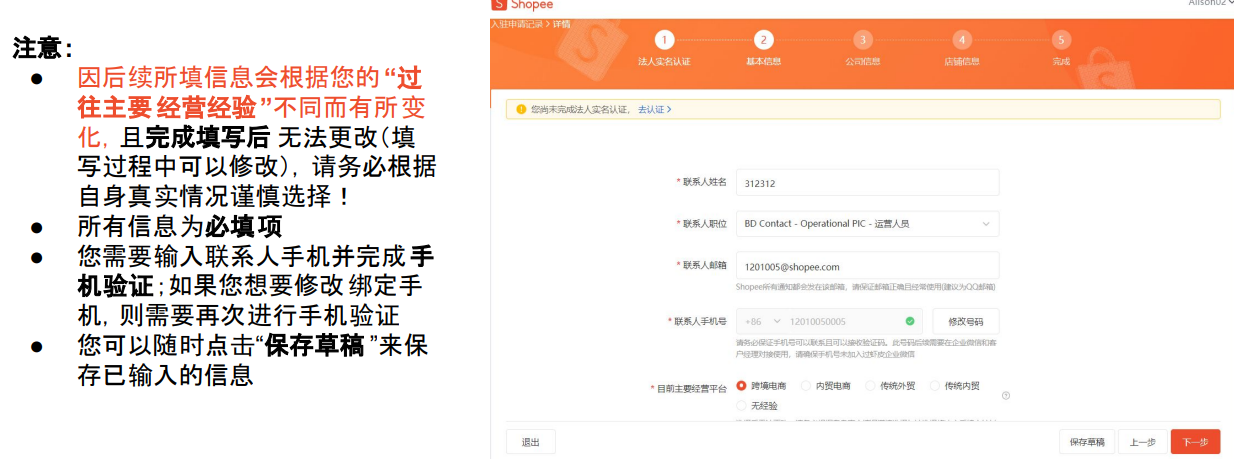Viewport: 1234px width, 460px height.
Task: Click the Shopee logo icon
Action: (x=498, y=5)
